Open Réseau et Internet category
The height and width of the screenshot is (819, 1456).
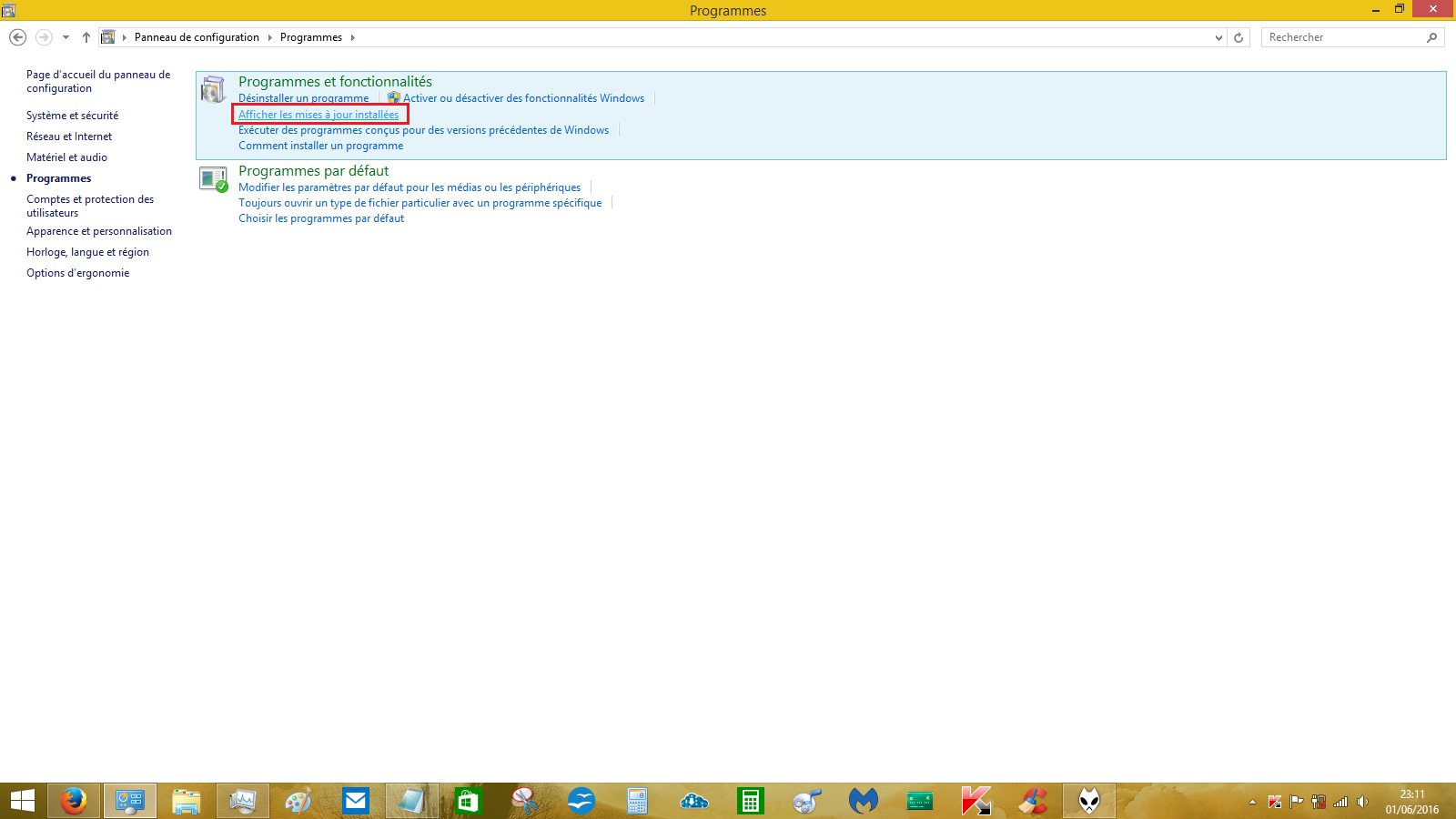click(69, 136)
